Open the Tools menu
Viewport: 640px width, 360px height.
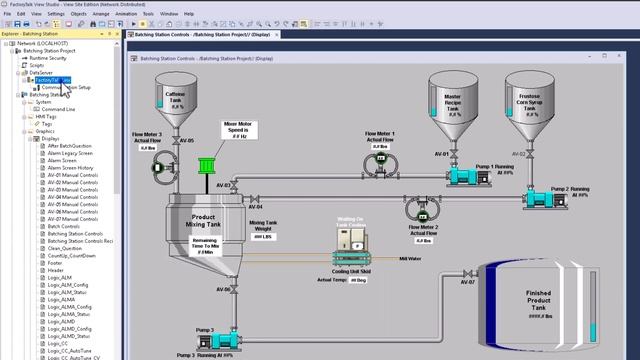148,14
